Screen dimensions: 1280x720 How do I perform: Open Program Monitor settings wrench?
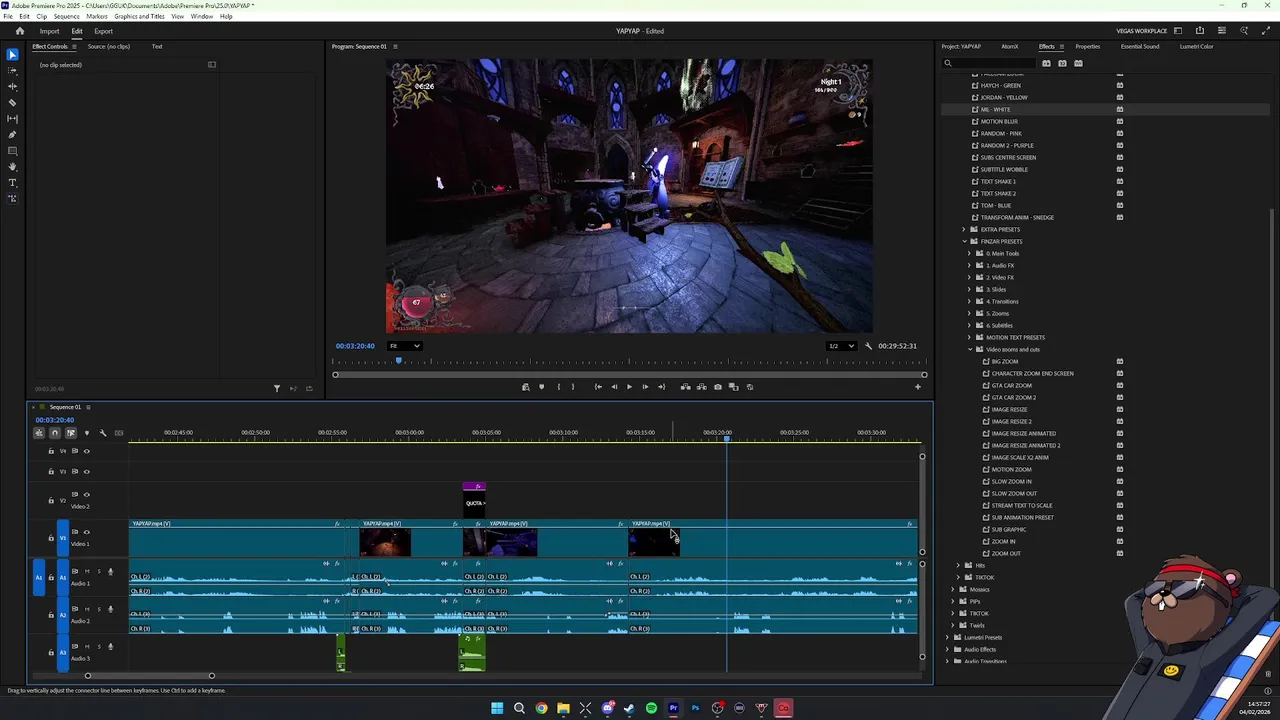pos(868,346)
